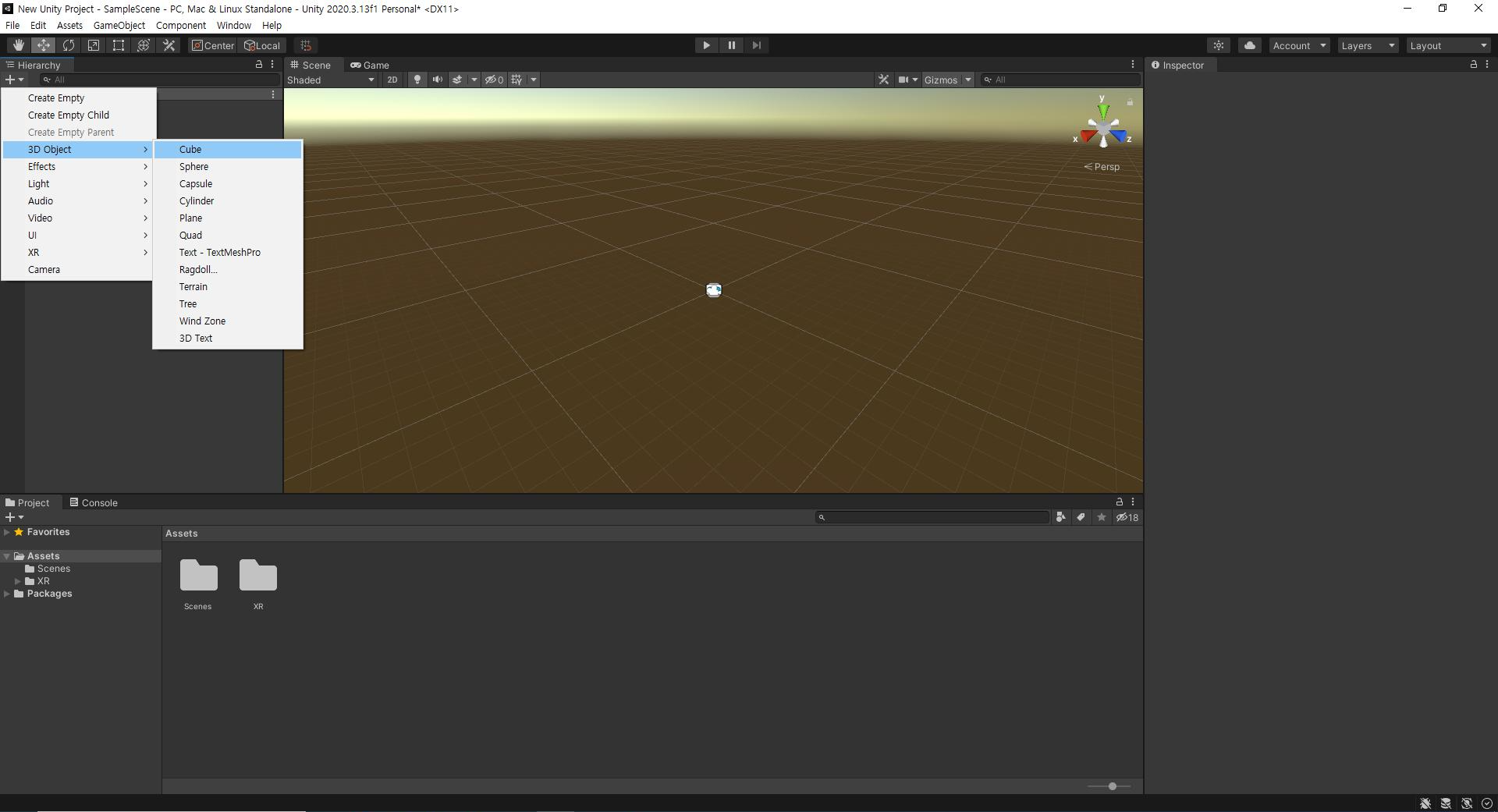Viewport: 1498px width, 812px height.
Task: Open the Layout dropdown
Action: (x=1449, y=45)
